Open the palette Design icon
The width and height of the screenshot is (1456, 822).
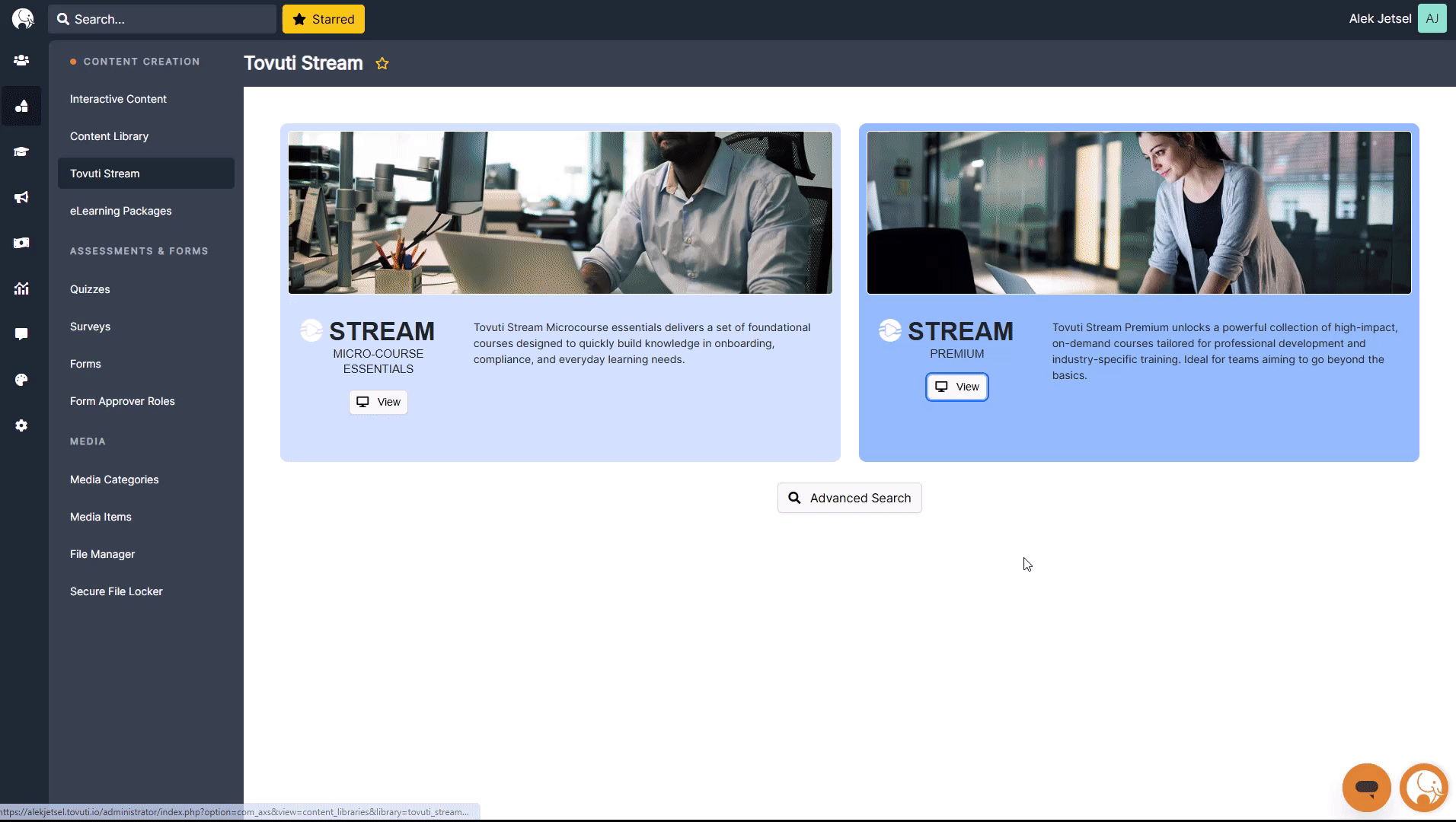(x=21, y=380)
